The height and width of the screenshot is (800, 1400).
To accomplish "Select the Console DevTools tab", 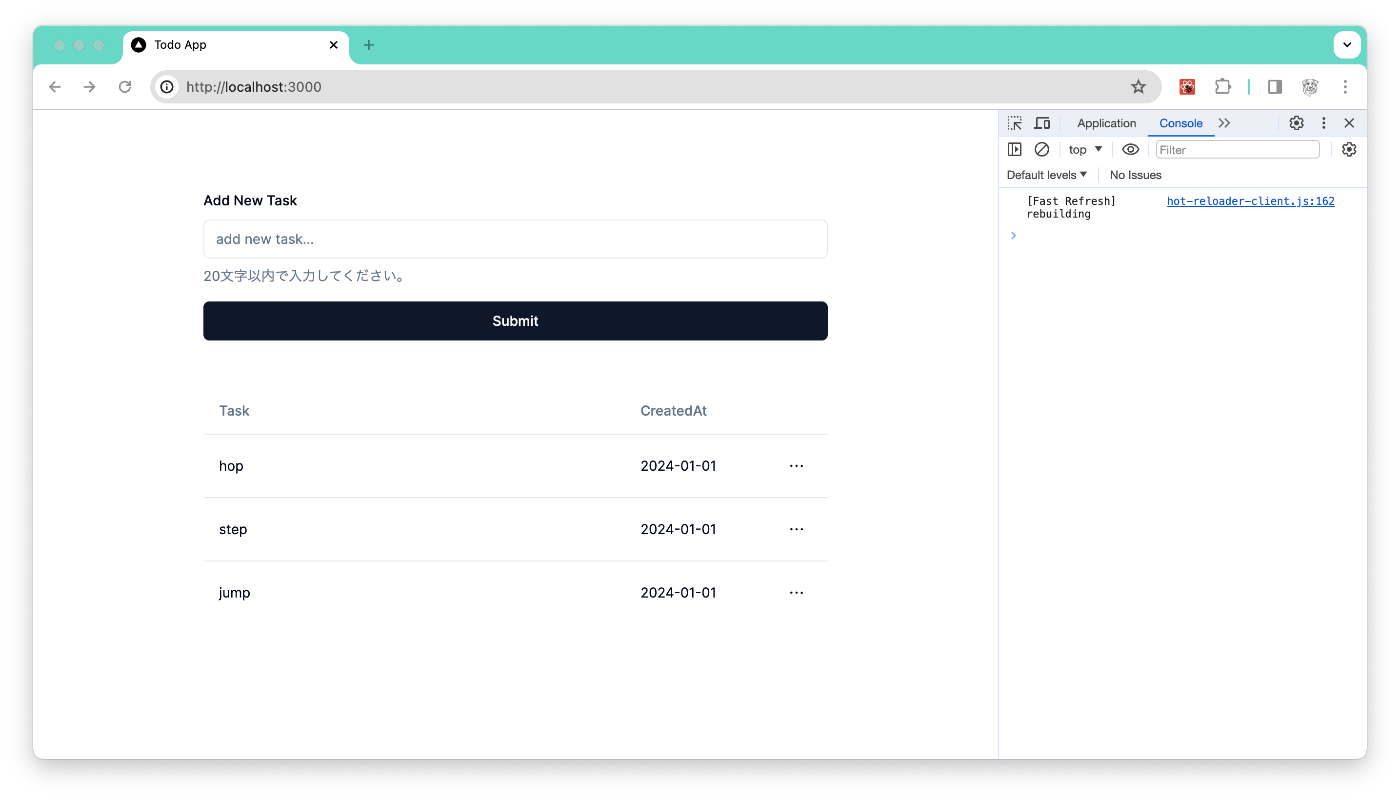I will [x=1181, y=123].
